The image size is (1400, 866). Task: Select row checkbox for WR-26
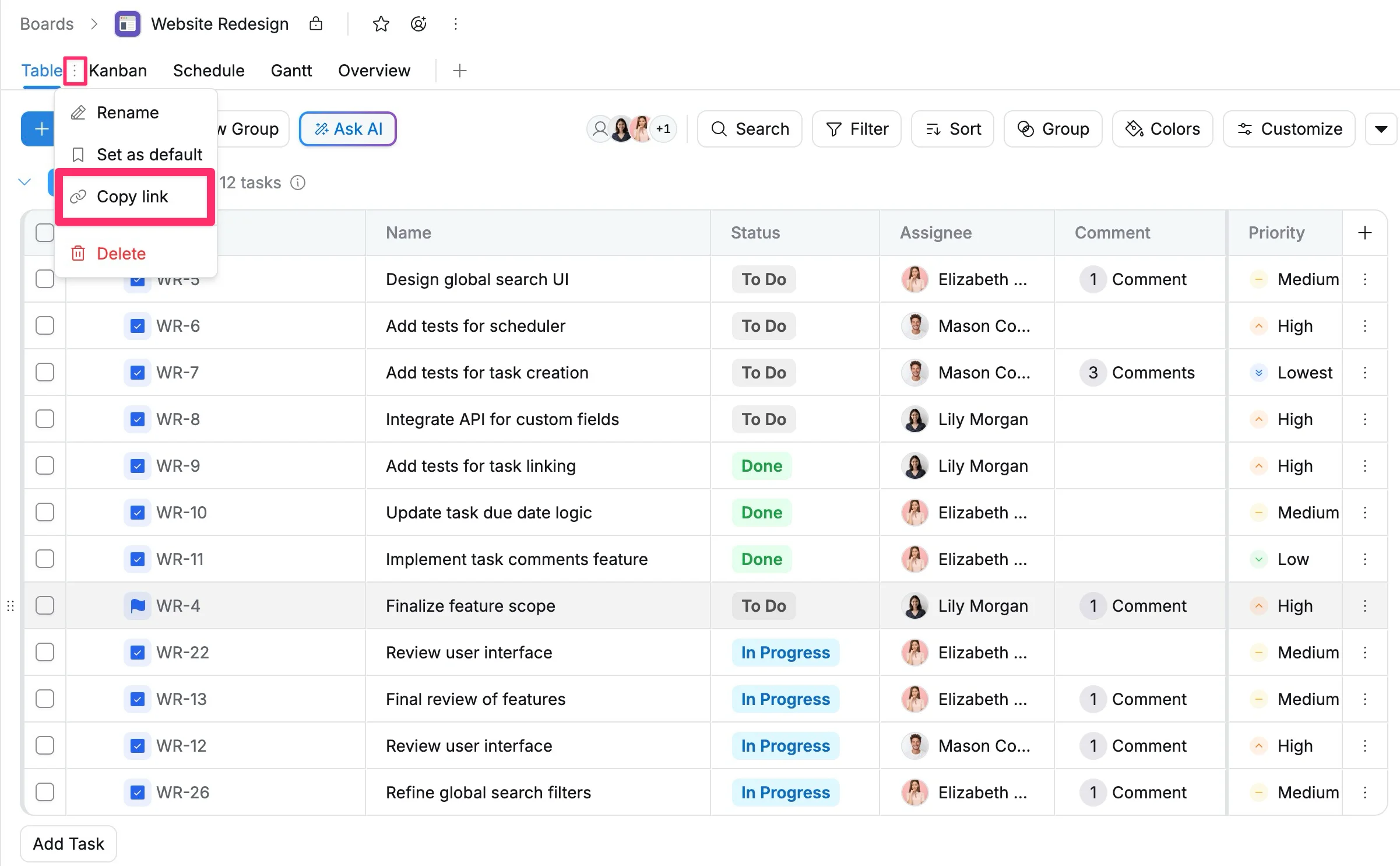(45, 793)
